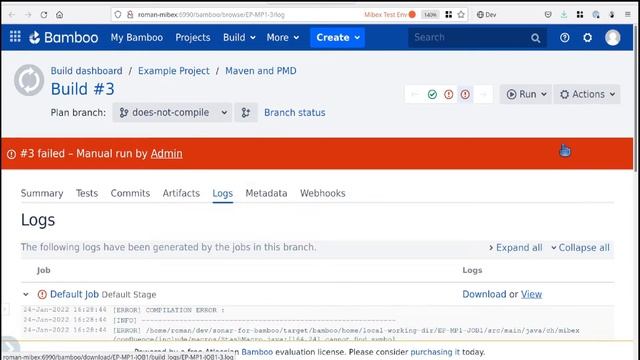
Task: Open the Projects menu item
Action: (193, 38)
